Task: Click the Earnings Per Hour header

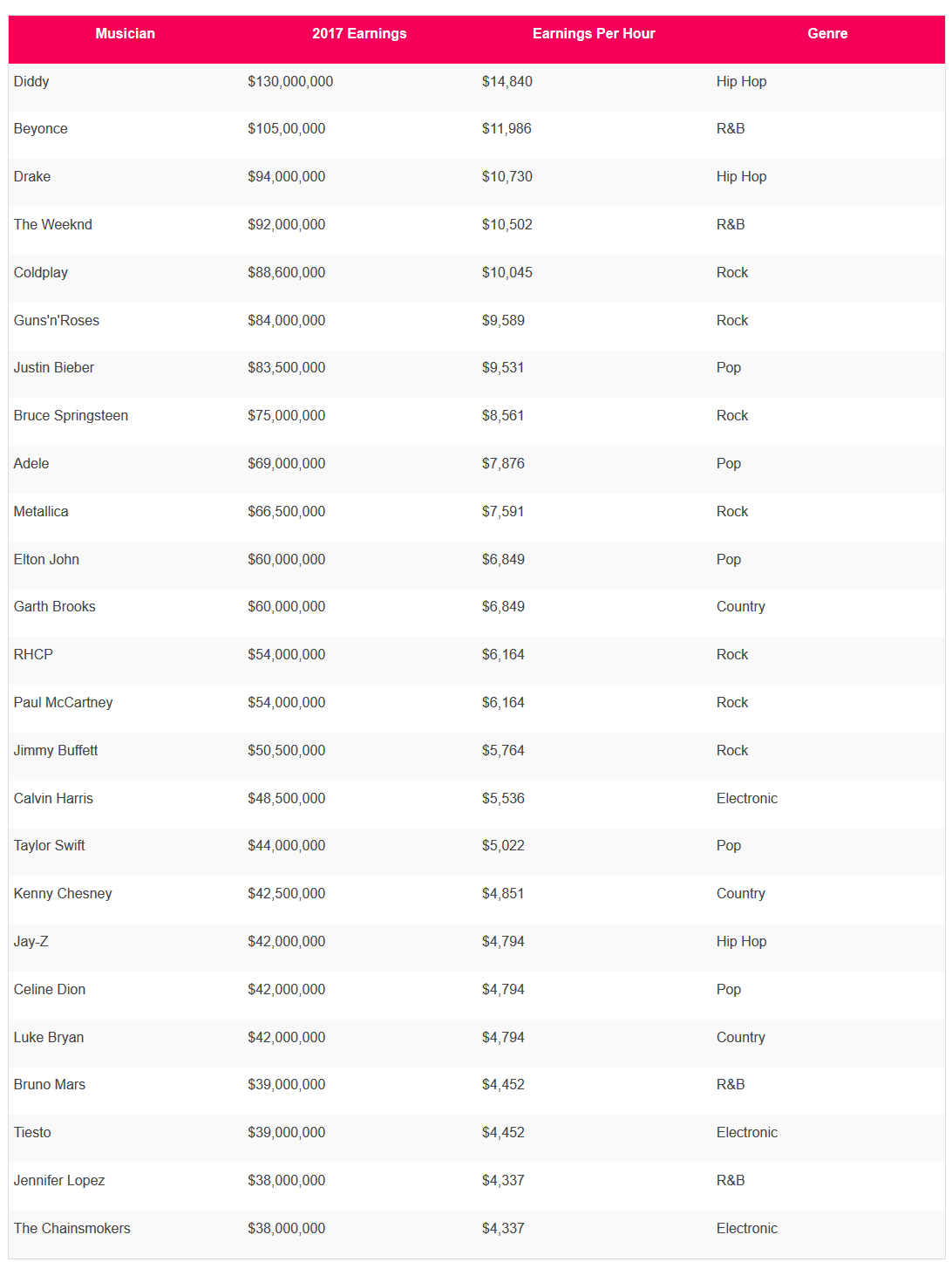Action: click(x=593, y=34)
